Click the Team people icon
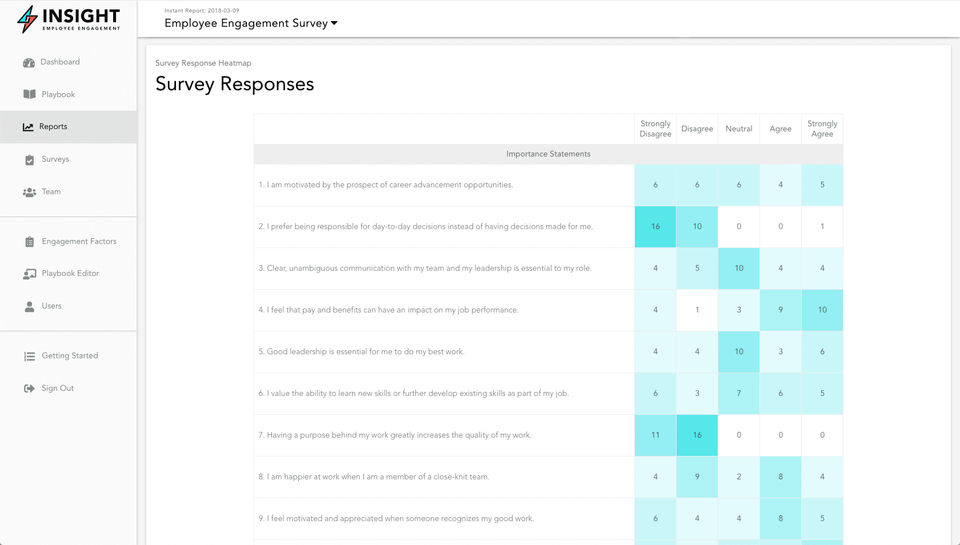 click(x=29, y=192)
